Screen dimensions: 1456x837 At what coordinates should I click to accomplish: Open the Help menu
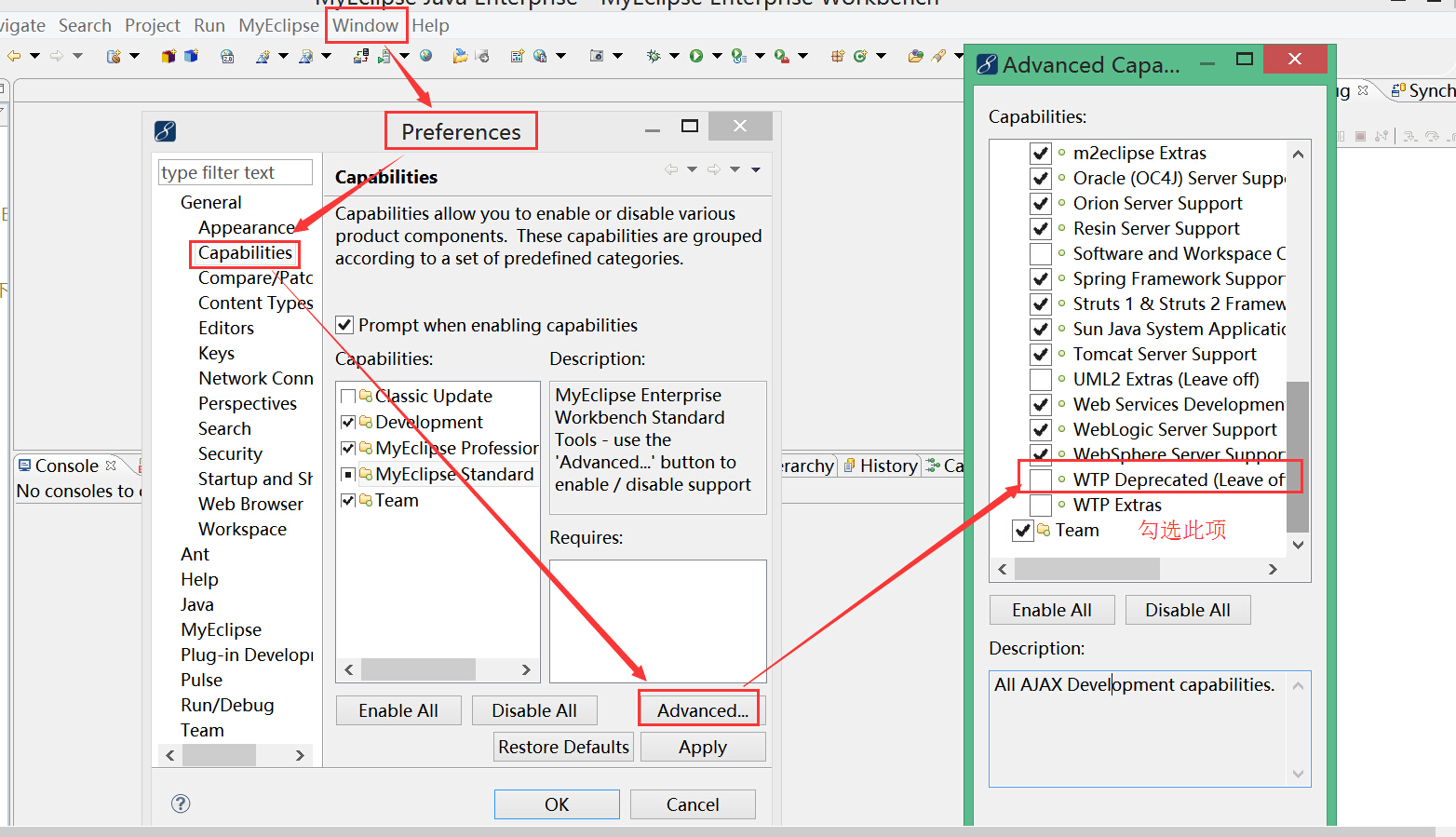430,25
